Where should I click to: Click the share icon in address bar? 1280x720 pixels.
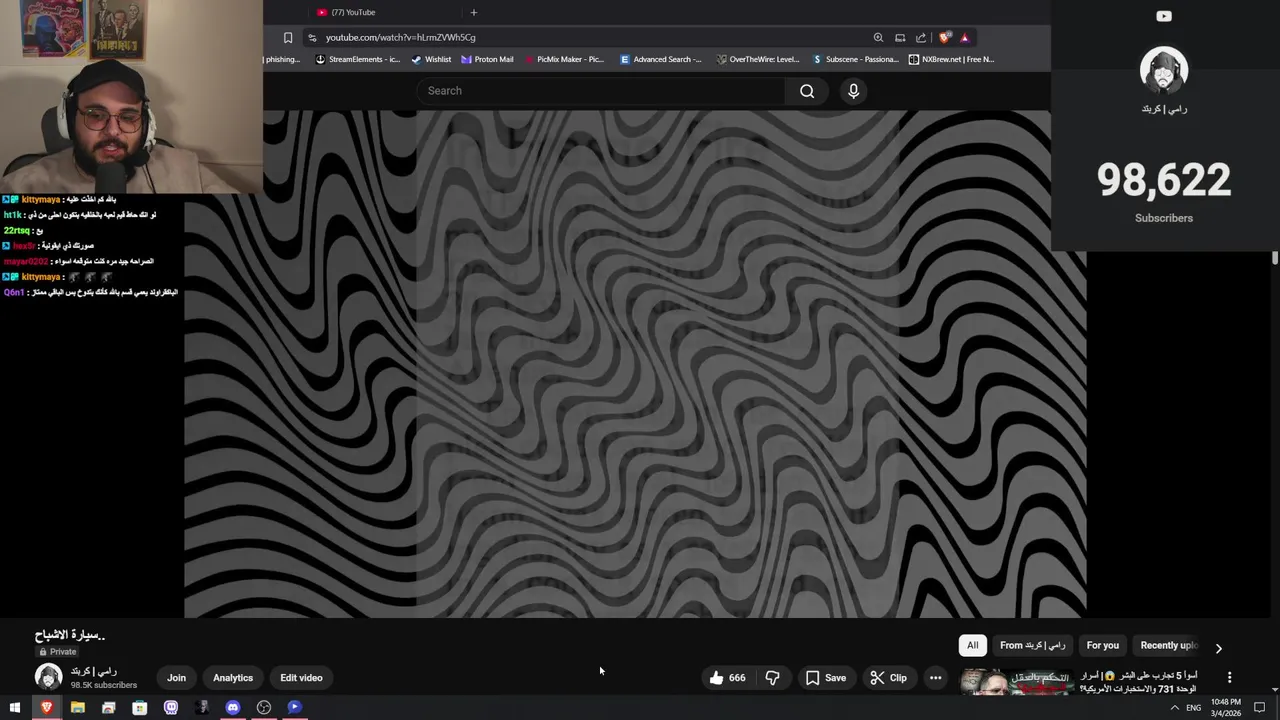click(921, 38)
